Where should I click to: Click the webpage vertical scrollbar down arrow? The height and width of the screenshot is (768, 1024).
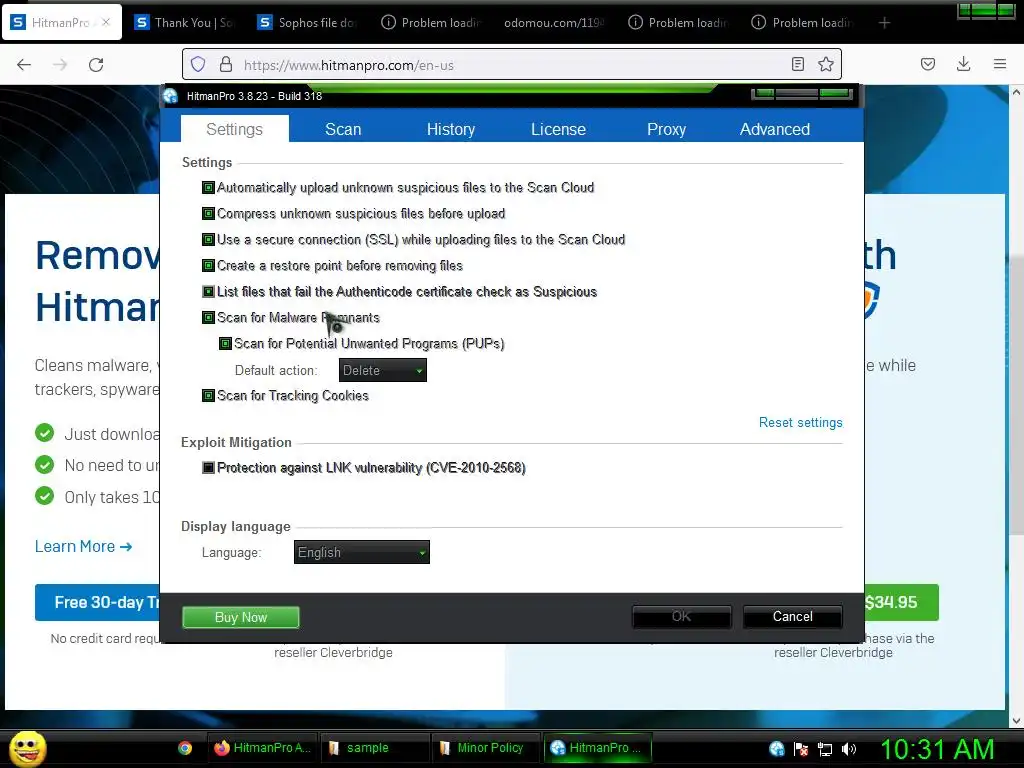[1016, 721]
